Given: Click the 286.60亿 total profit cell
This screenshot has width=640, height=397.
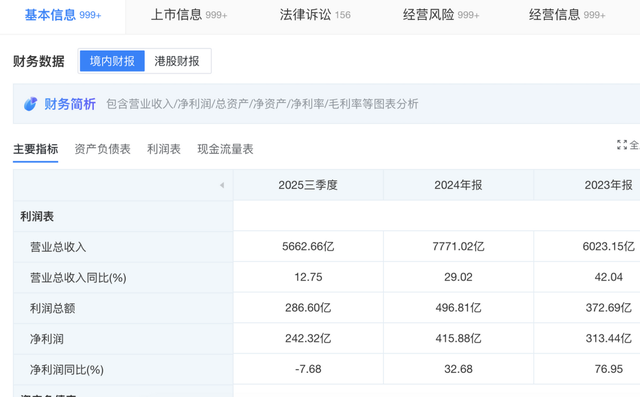Looking at the screenshot, I should pyautogui.click(x=308, y=308).
